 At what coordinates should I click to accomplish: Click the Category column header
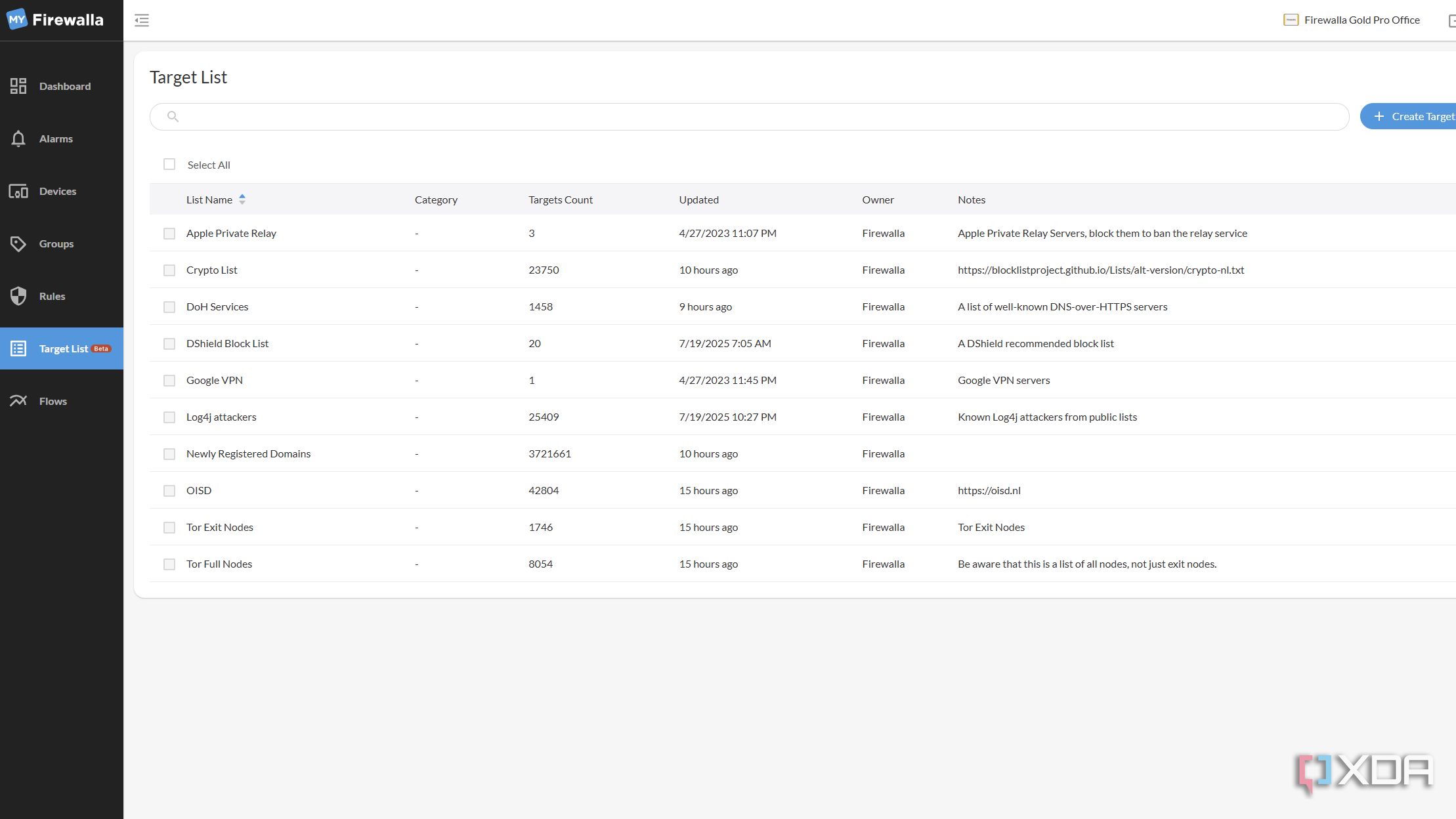pos(436,199)
